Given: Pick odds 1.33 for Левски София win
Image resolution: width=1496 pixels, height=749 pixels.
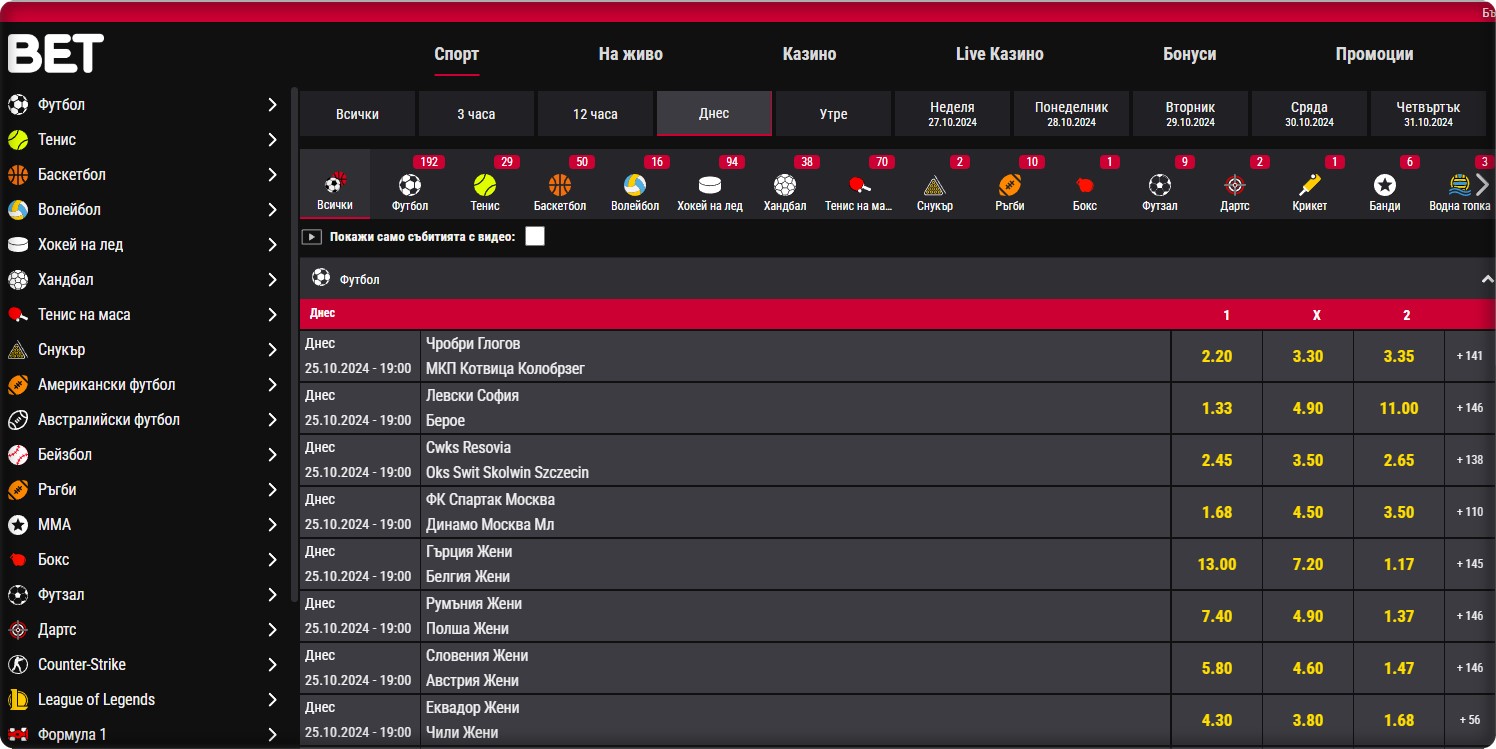Looking at the screenshot, I should (1216, 408).
